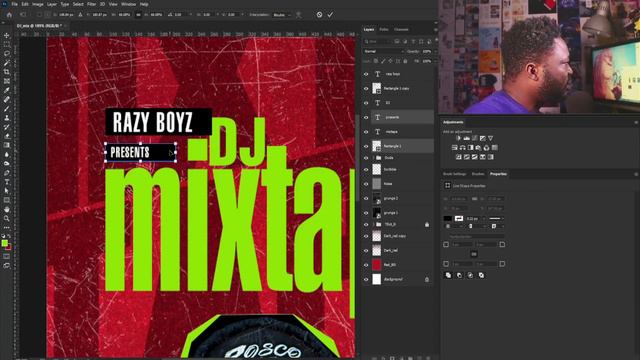640x360 pixels.
Task: Add a Channel Mixer adjustment
Action: pos(486,147)
